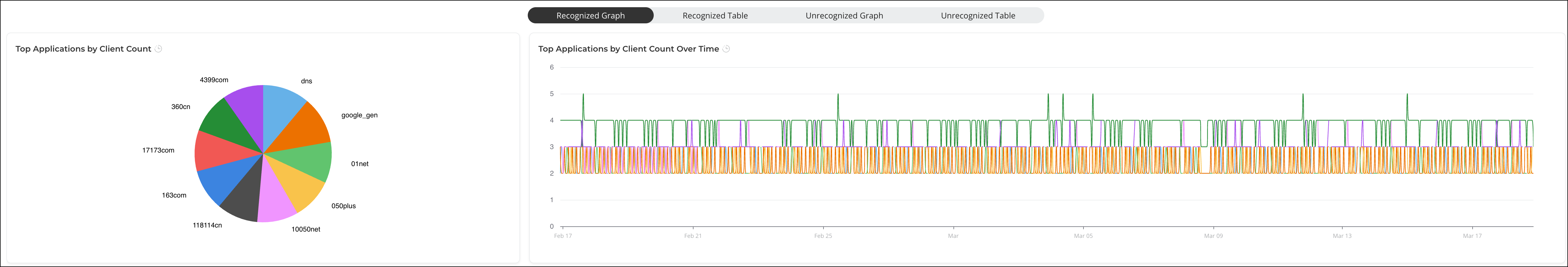Click the Mar 05 axis label
Viewport: 1568px width, 267px height.
(x=1083, y=236)
